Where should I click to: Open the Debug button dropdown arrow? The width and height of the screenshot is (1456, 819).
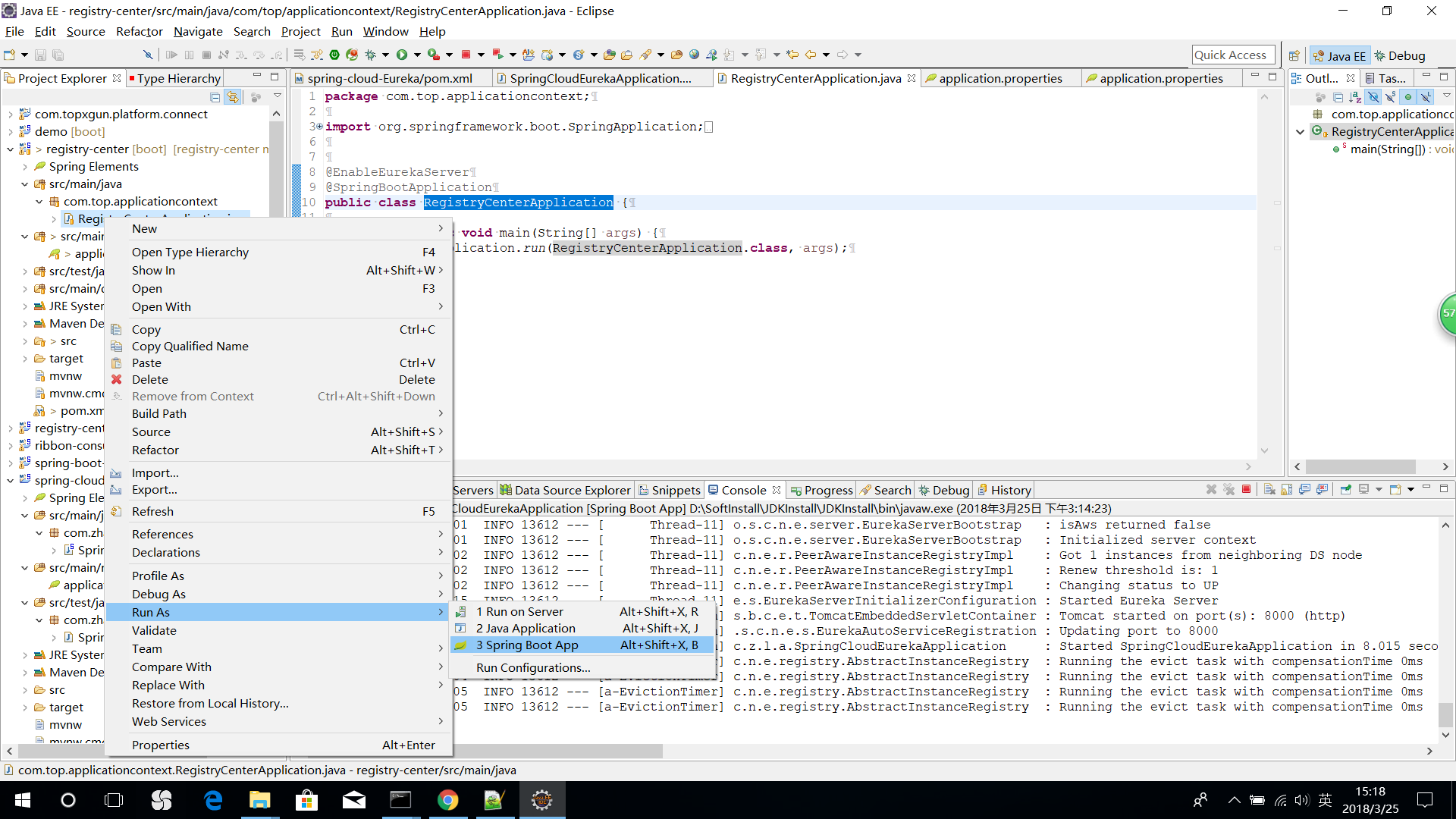385,55
